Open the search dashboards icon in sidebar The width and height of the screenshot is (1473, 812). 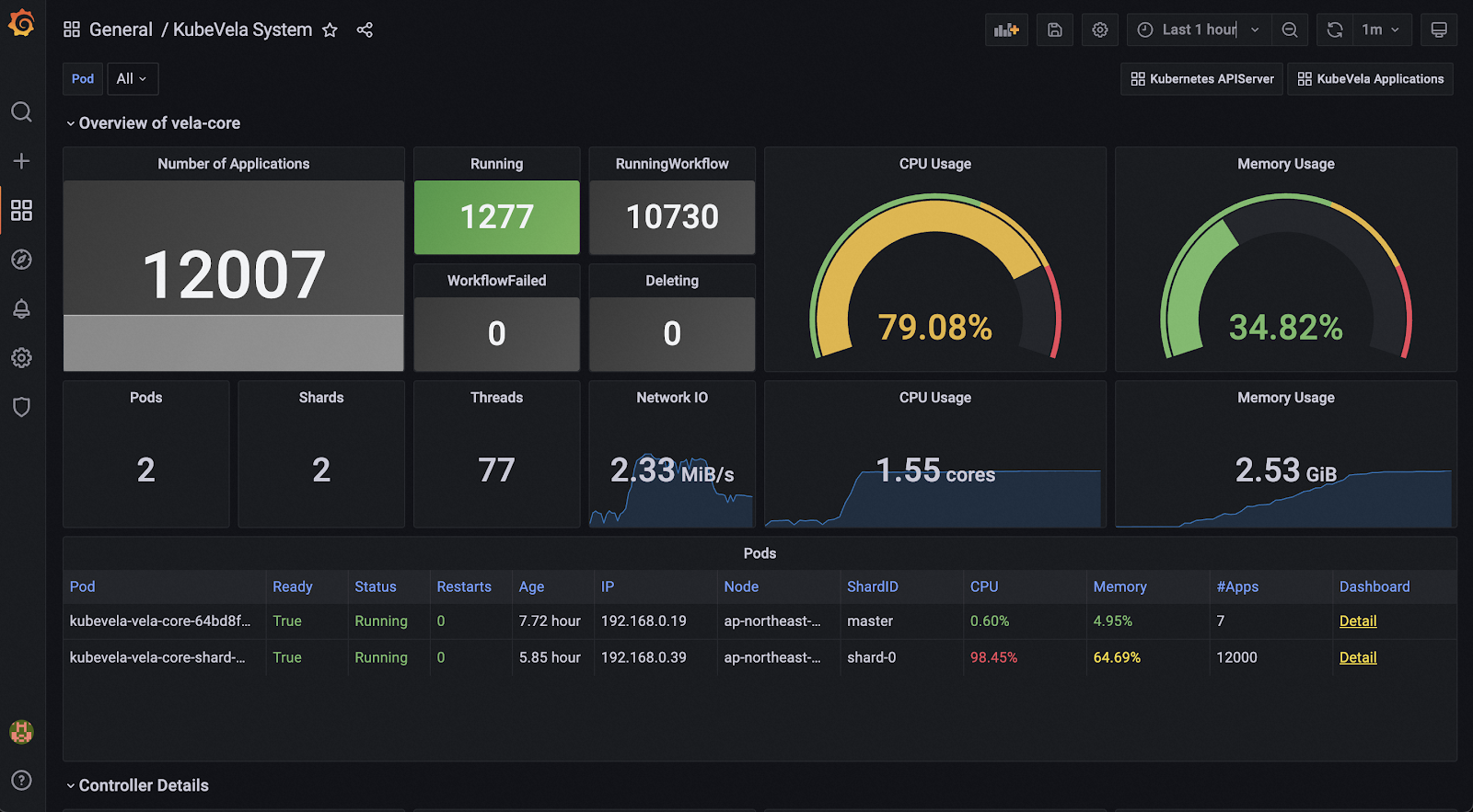[21, 112]
